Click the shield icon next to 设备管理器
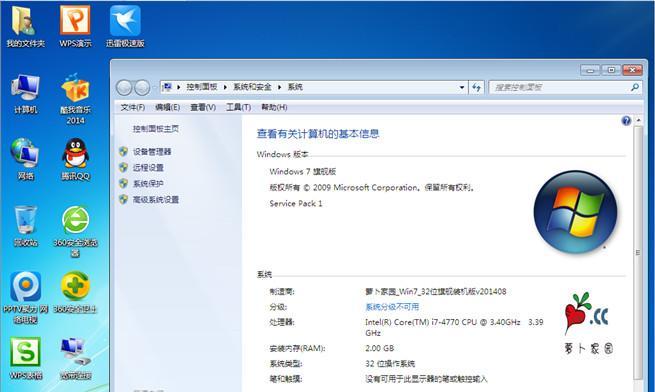655x392 pixels. 123,151
